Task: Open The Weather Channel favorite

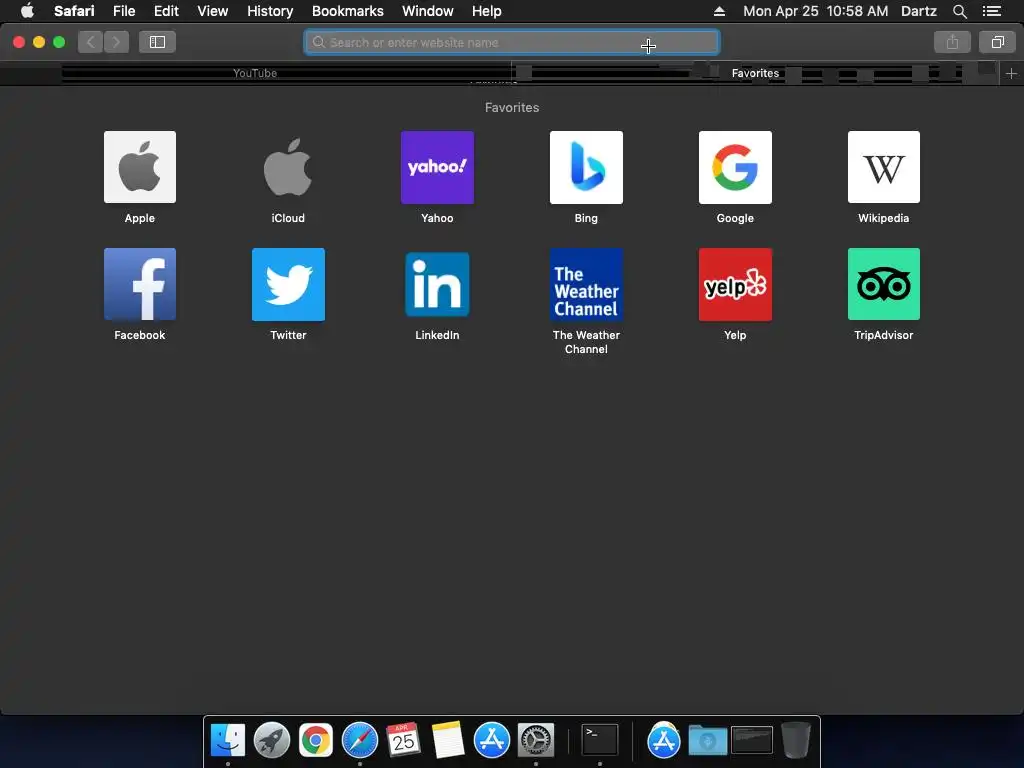Action: [x=586, y=284]
